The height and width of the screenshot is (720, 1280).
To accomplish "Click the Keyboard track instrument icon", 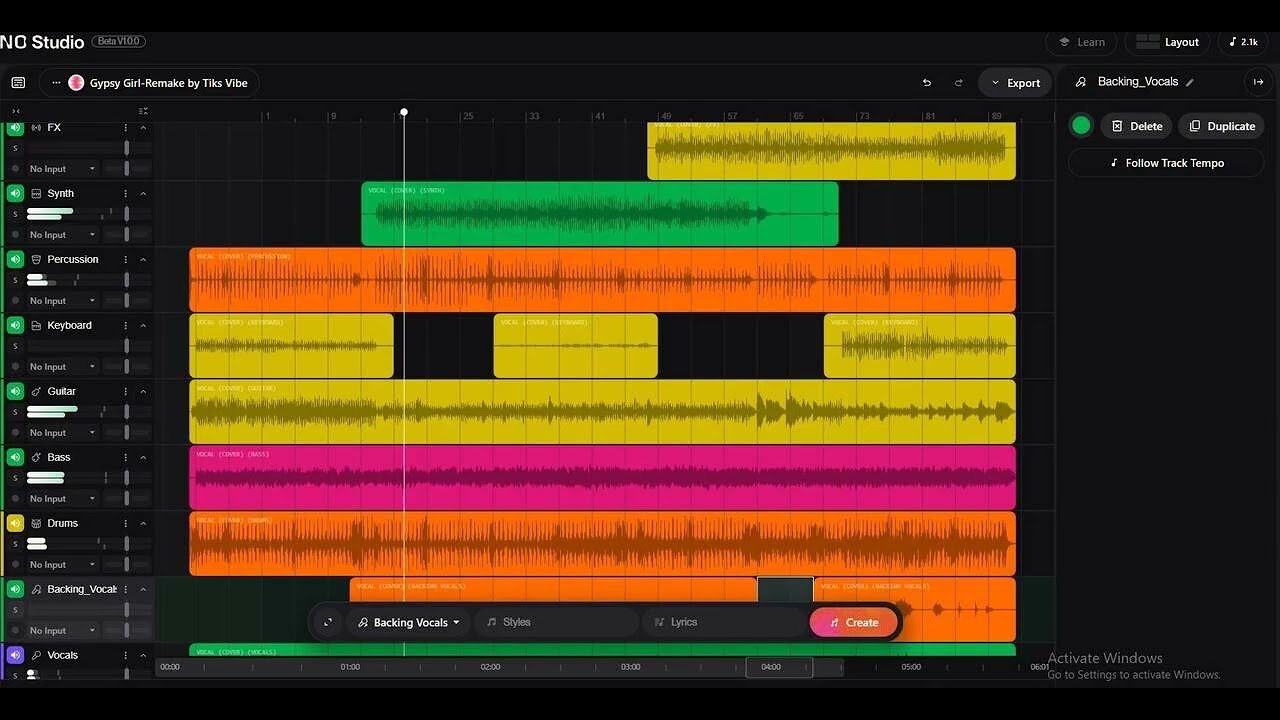I will click(37, 325).
